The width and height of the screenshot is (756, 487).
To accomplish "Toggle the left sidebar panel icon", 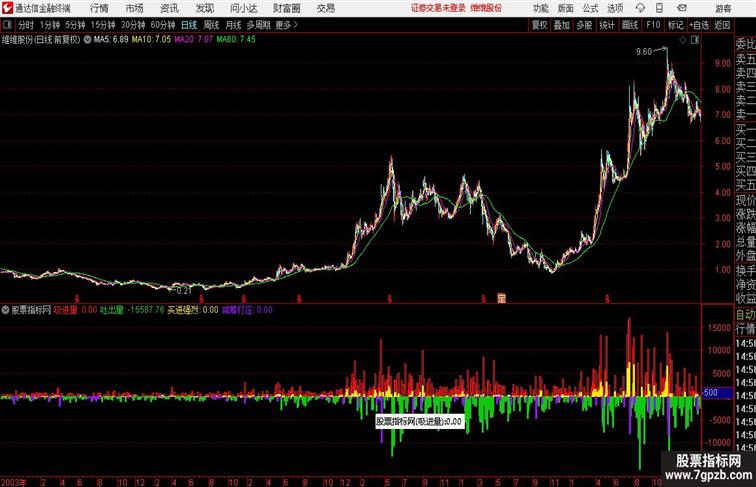I will tap(7, 25).
